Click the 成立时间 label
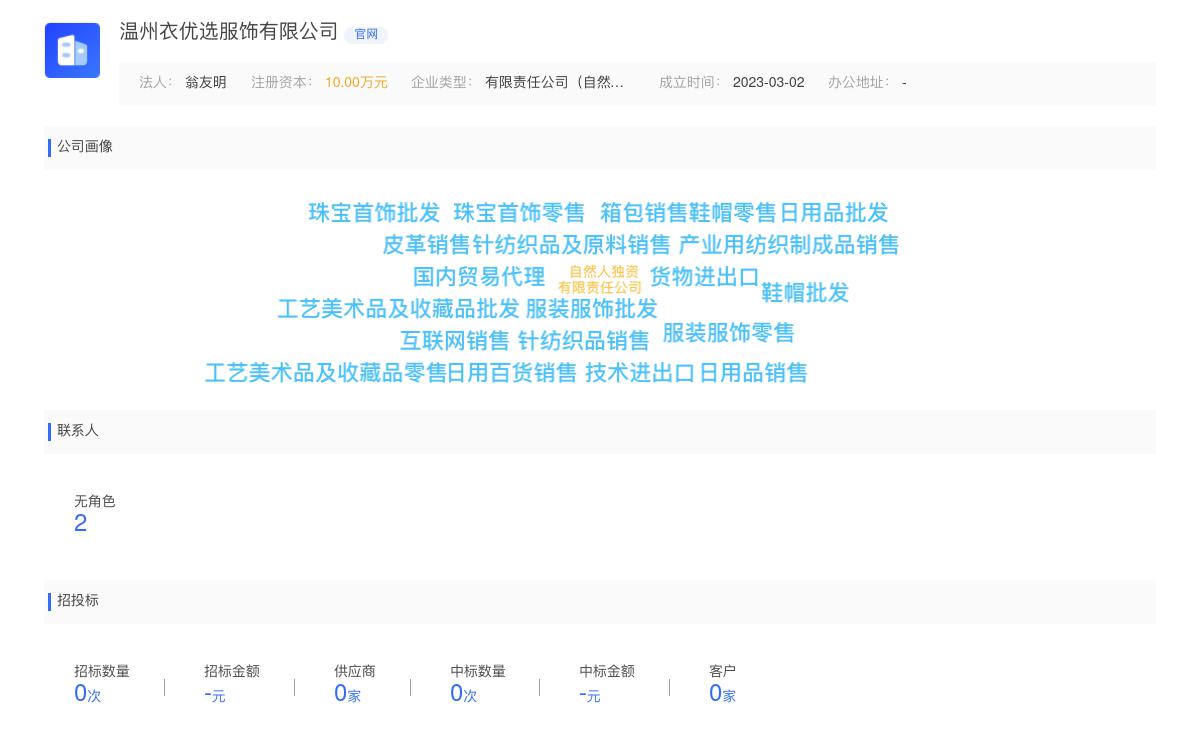 pyautogui.click(x=689, y=83)
